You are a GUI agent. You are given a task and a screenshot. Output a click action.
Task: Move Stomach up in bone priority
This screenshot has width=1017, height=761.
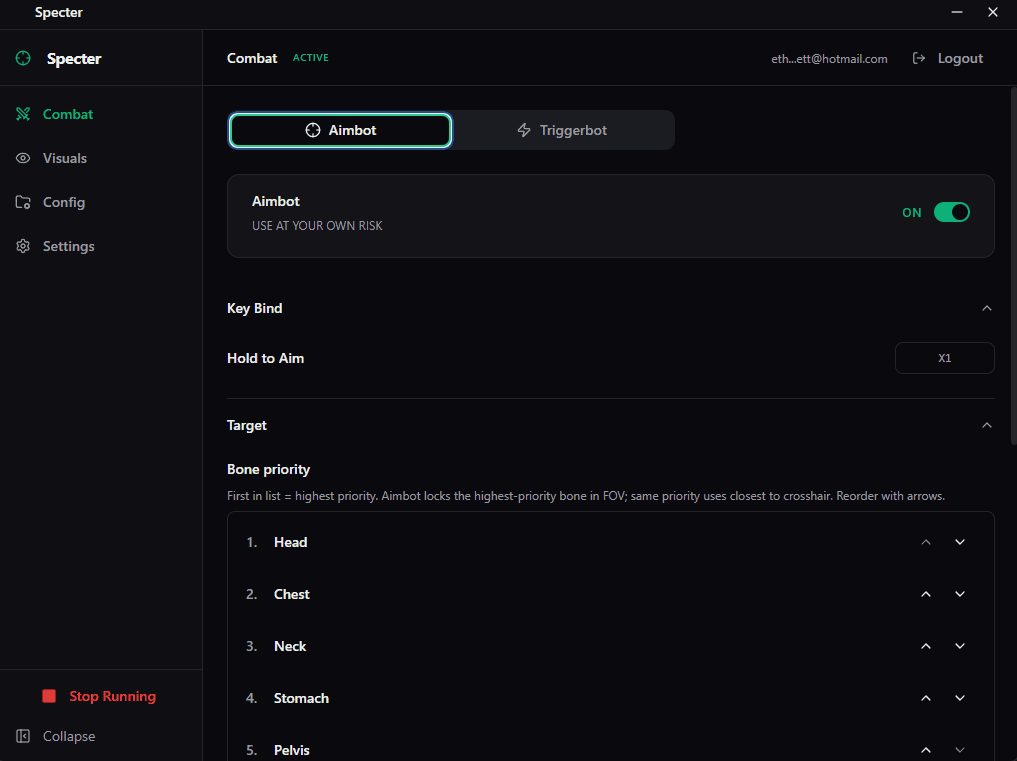pyautogui.click(x=926, y=698)
